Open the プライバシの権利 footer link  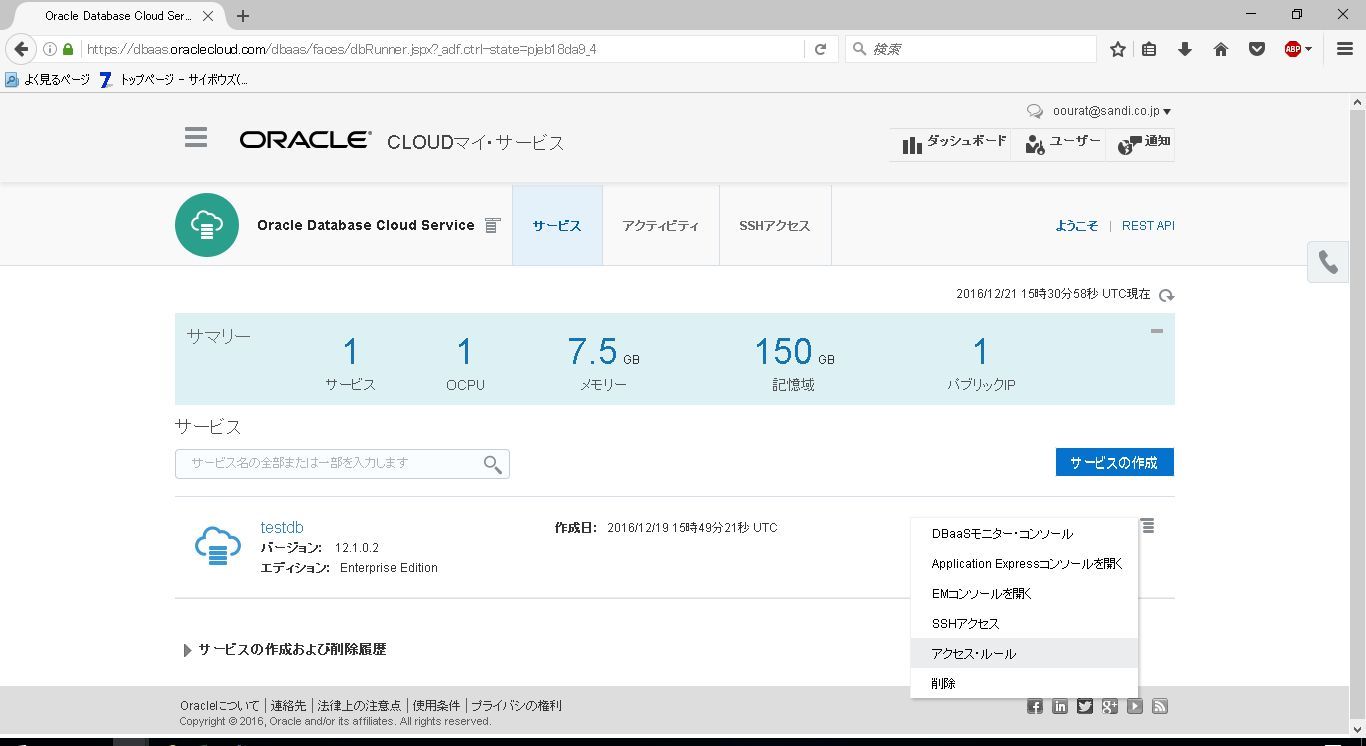516,706
